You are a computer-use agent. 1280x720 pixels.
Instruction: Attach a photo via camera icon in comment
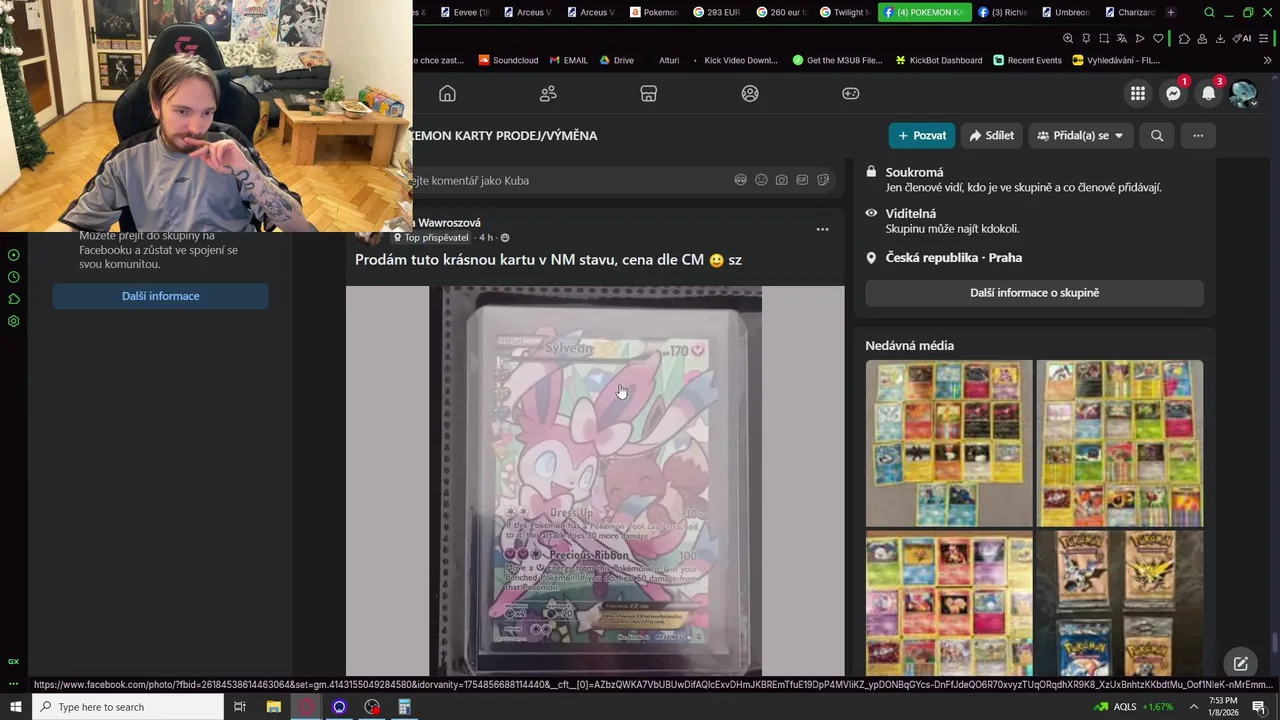pos(781,180)
